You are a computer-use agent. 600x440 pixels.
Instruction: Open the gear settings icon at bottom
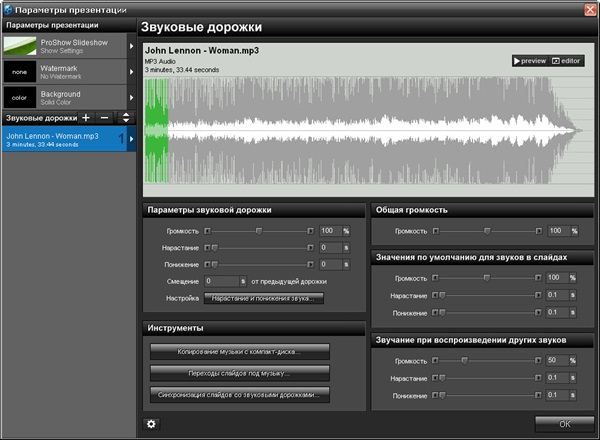point(151,424)
